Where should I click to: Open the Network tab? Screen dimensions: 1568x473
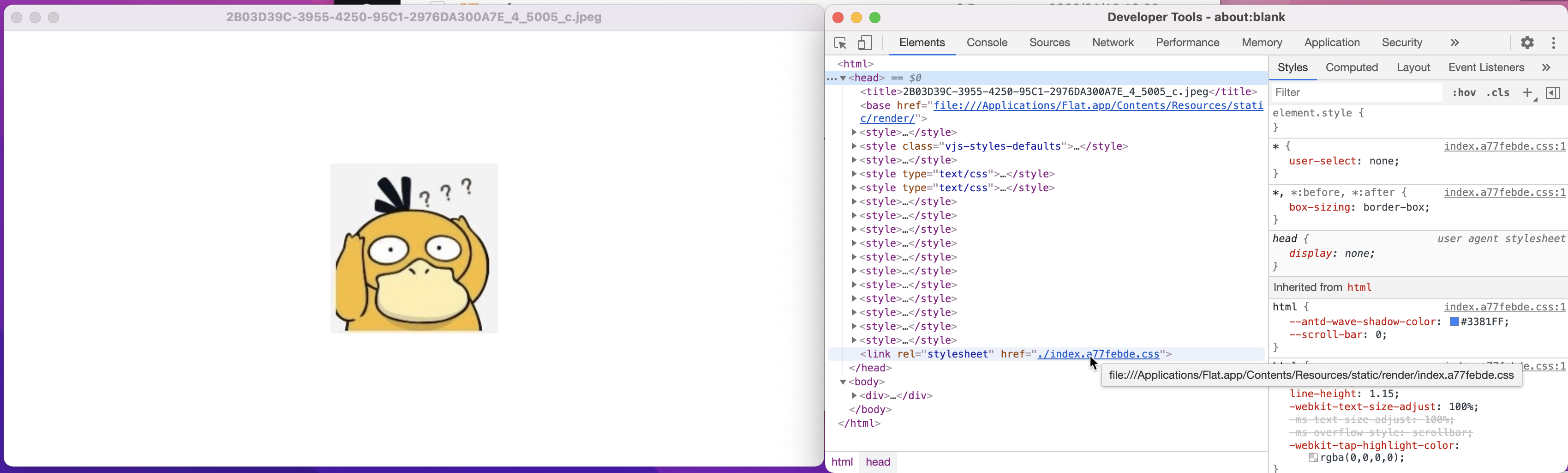pos(1113,42)
